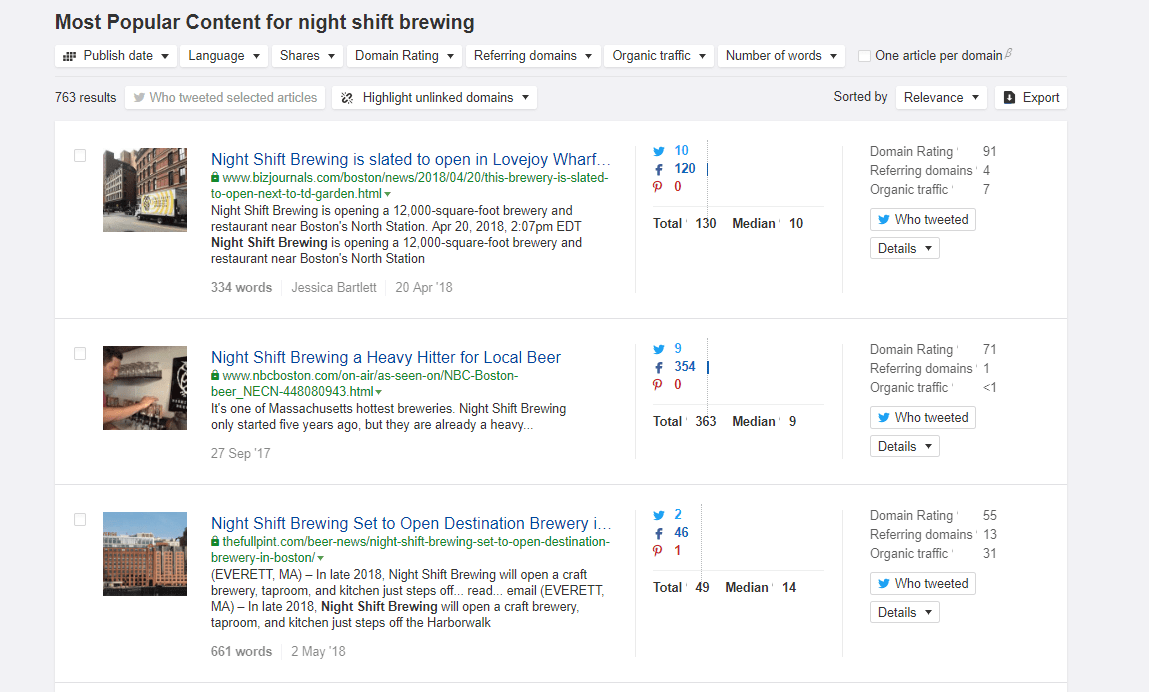Click the '334 words' label
Viewport: 1149px width, 692px height.
pyautogui.click(x=241, y=287)
